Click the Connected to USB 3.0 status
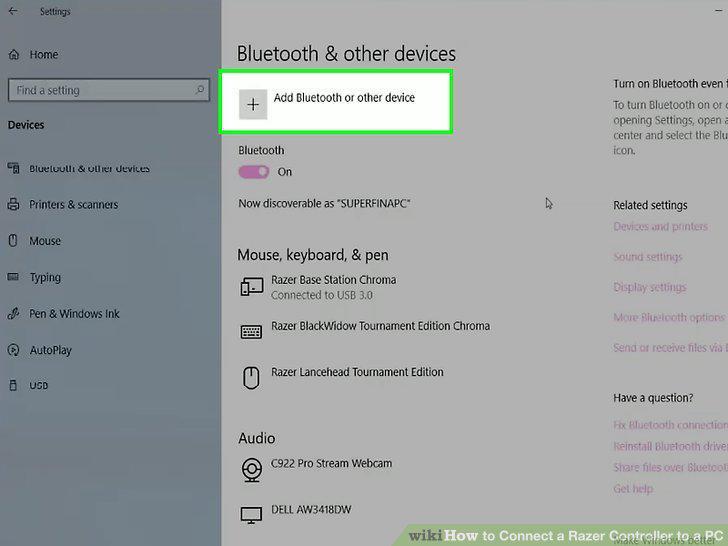The height and width of the screenshot is (546, 728). (321, 295)
